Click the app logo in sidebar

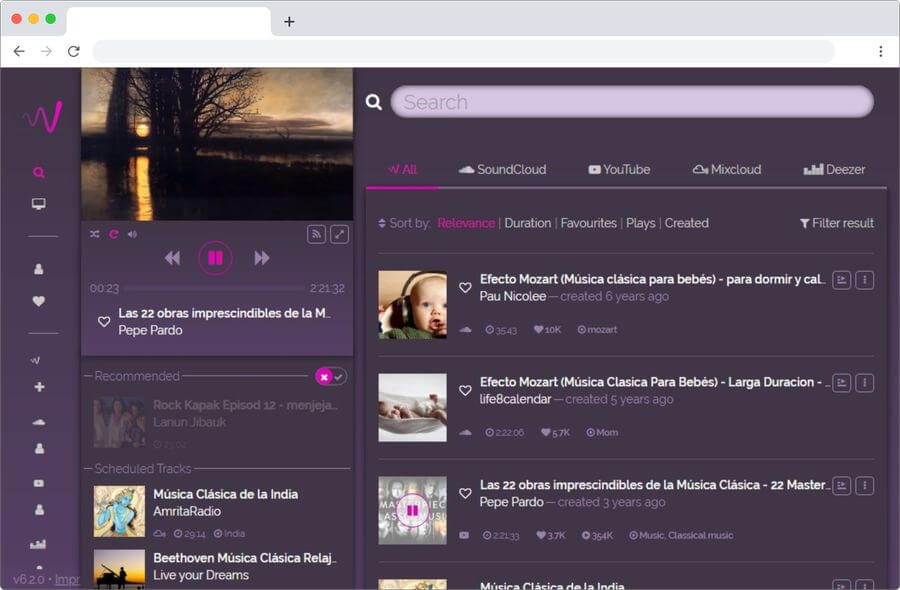(x=43, y=117)
